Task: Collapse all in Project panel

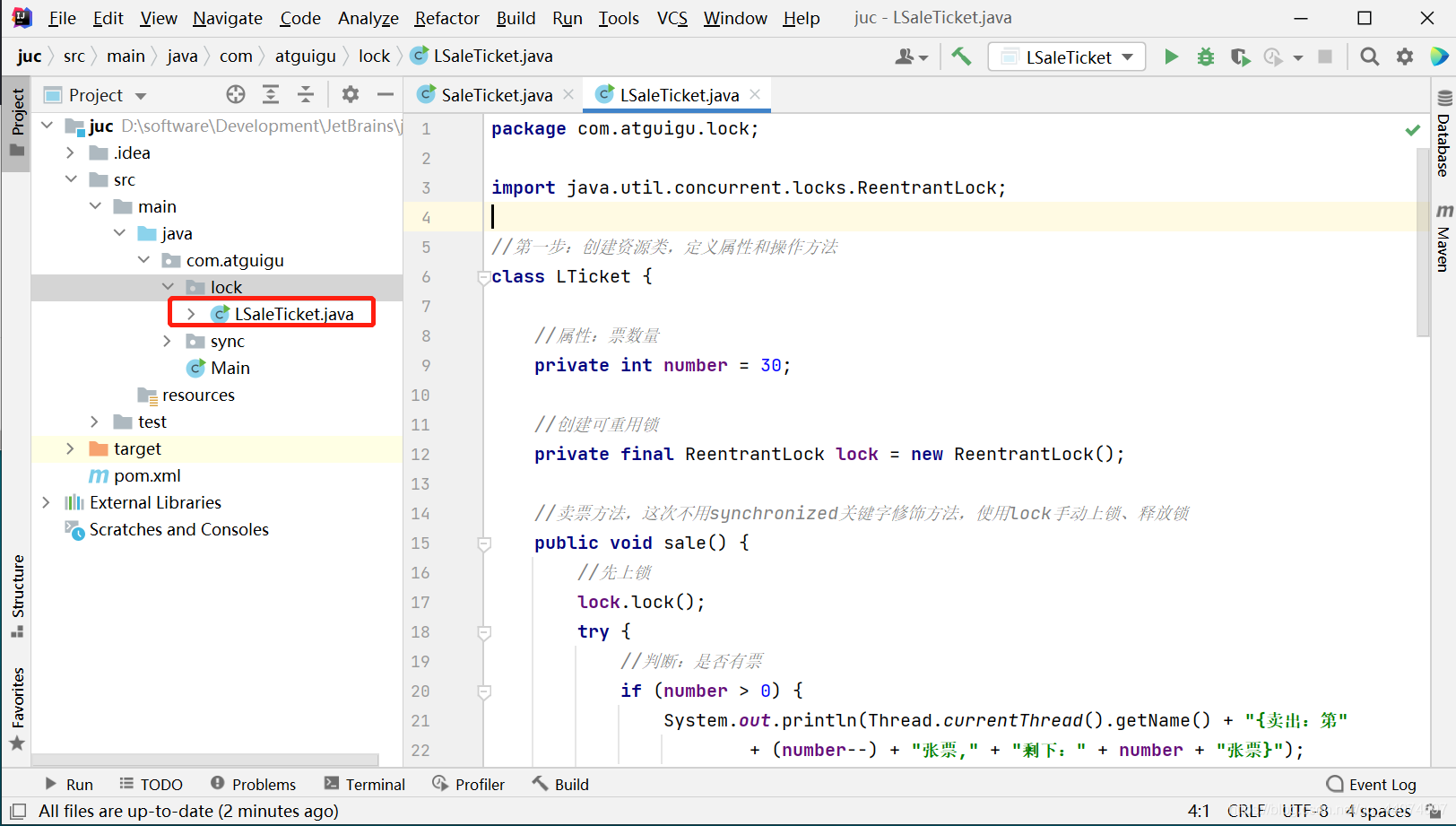Action: (306, 94)
